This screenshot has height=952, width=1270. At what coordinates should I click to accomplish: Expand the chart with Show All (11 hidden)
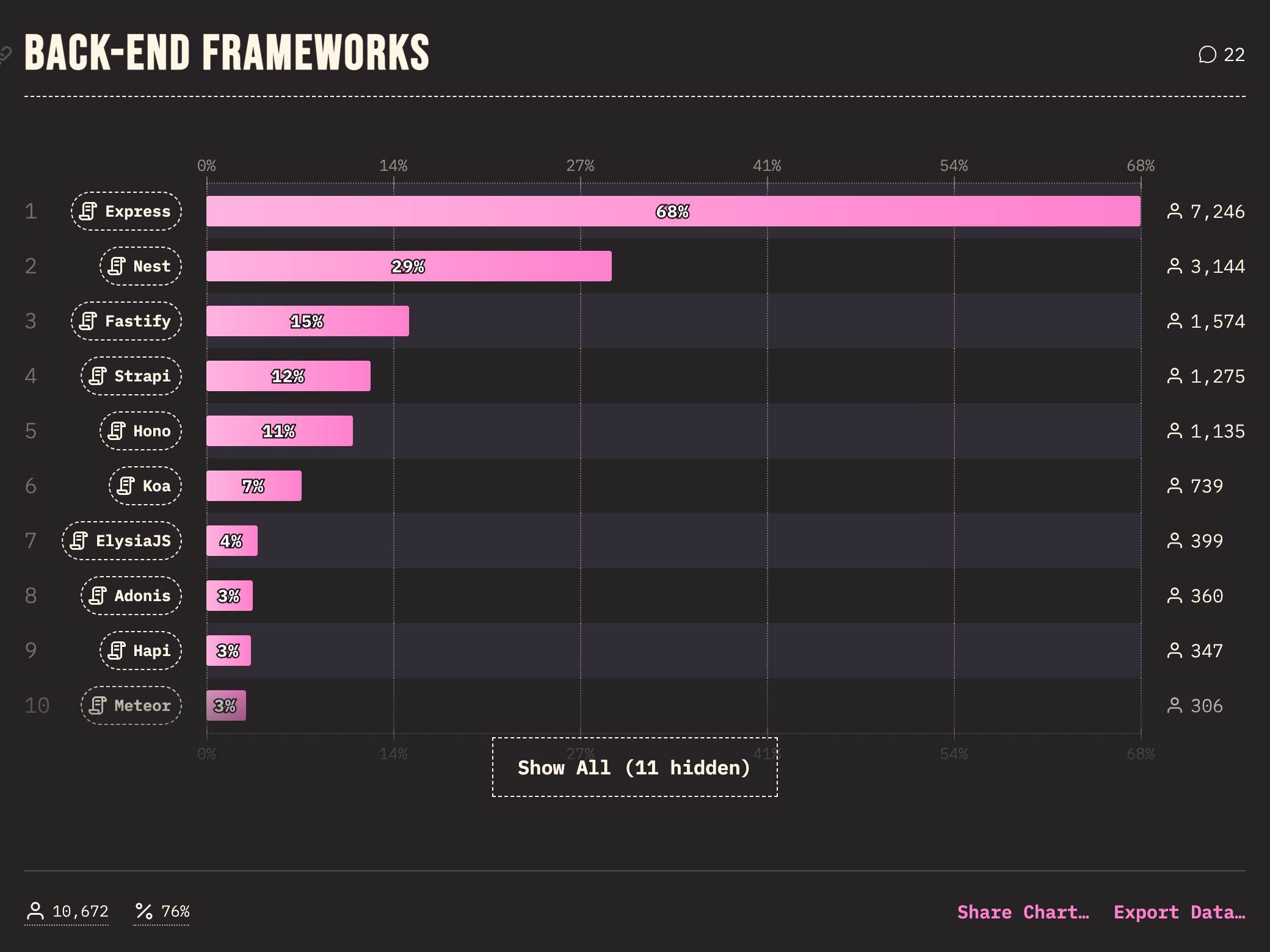[634, 767]
